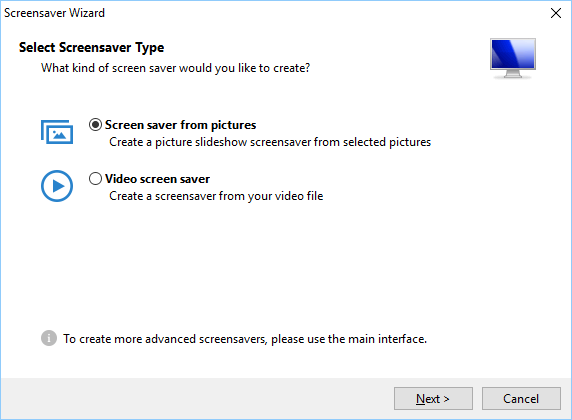Click 'Create a screensaver from your video file'

pos(216,196)
